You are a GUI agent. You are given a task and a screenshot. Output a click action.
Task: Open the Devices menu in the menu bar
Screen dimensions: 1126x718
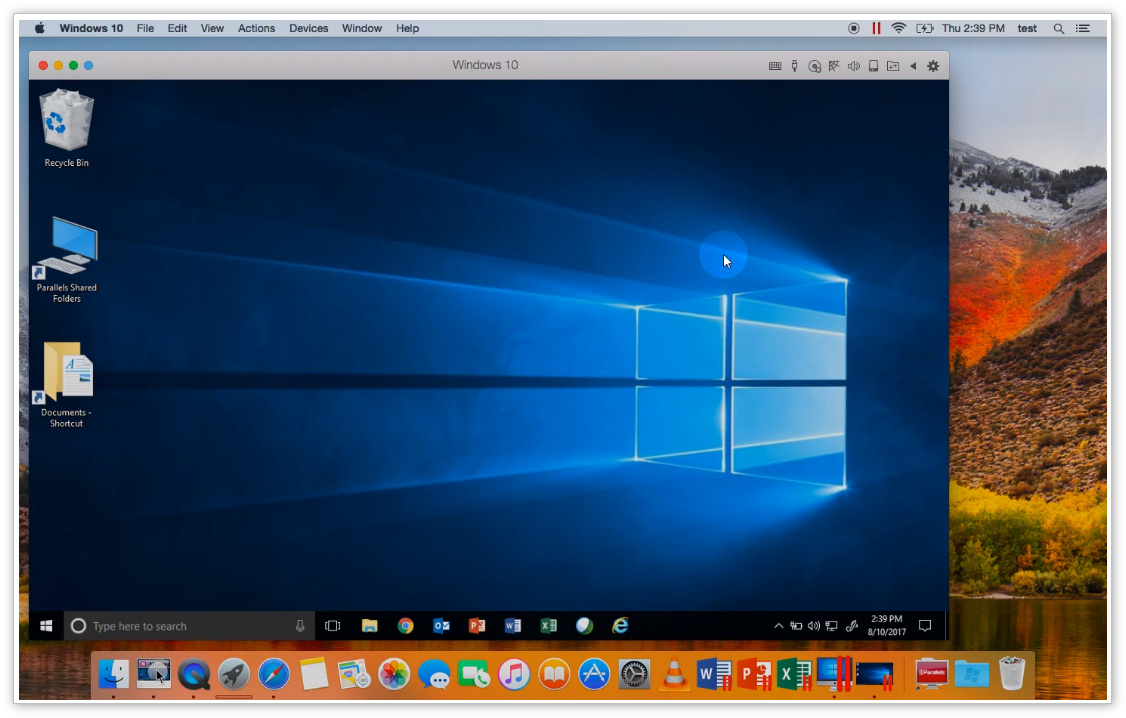308,28
